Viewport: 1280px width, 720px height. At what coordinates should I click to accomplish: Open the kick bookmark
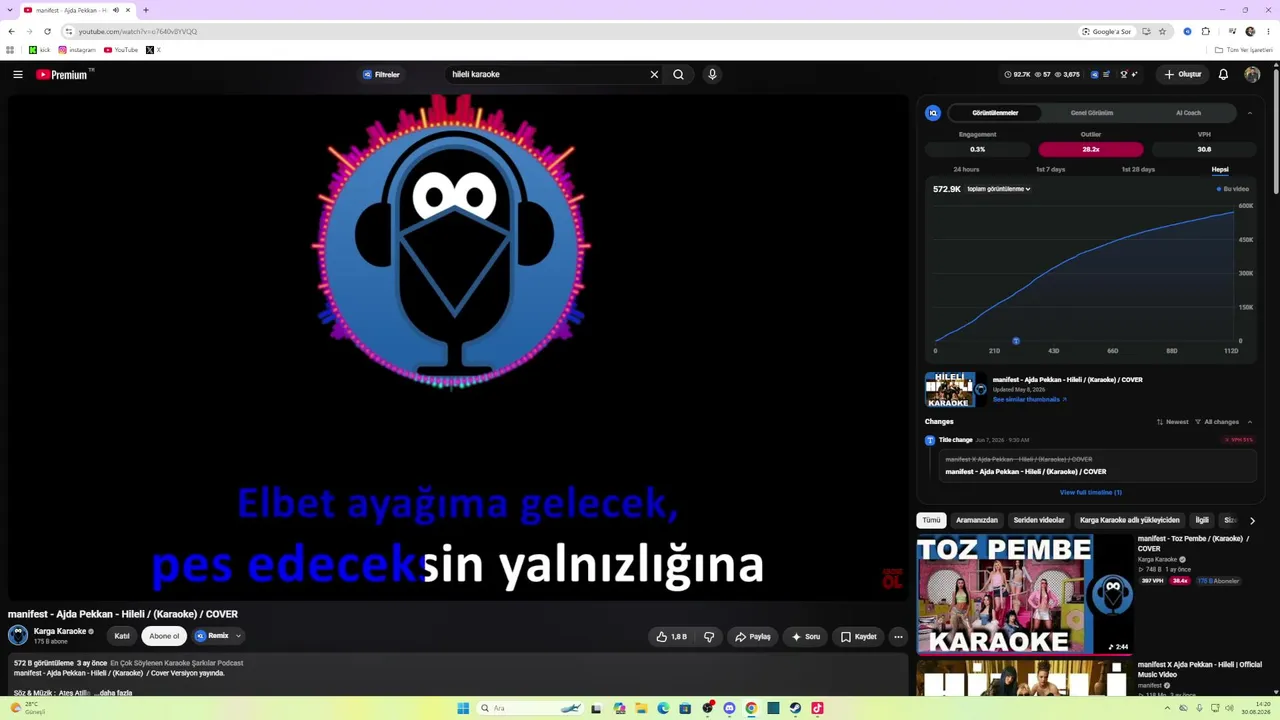tap(39, 50)
